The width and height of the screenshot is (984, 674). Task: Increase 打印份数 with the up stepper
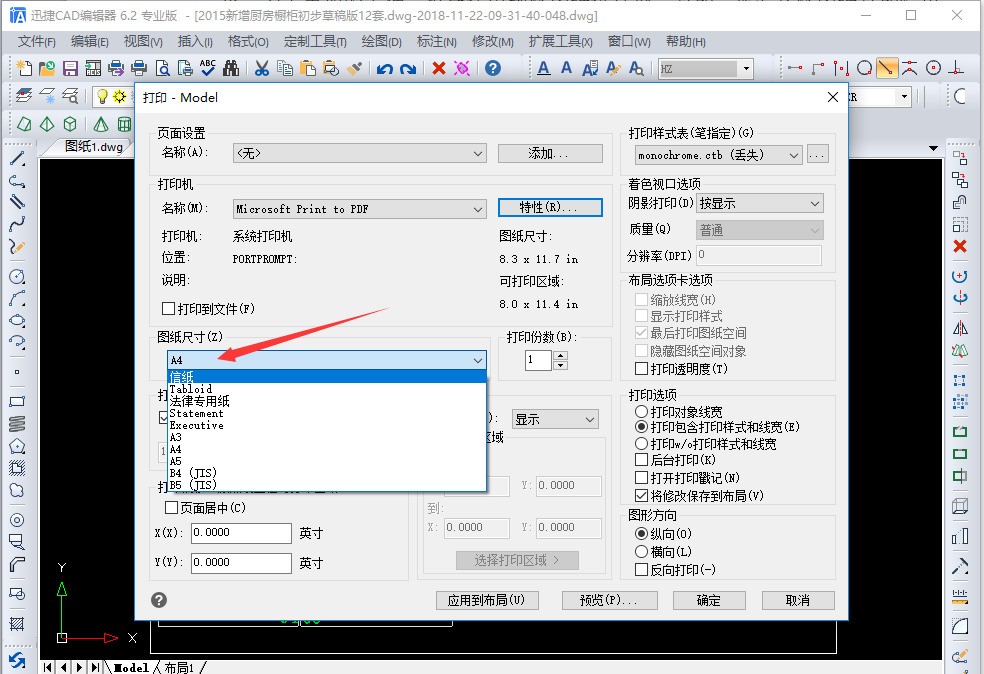[x=560, y=355]
